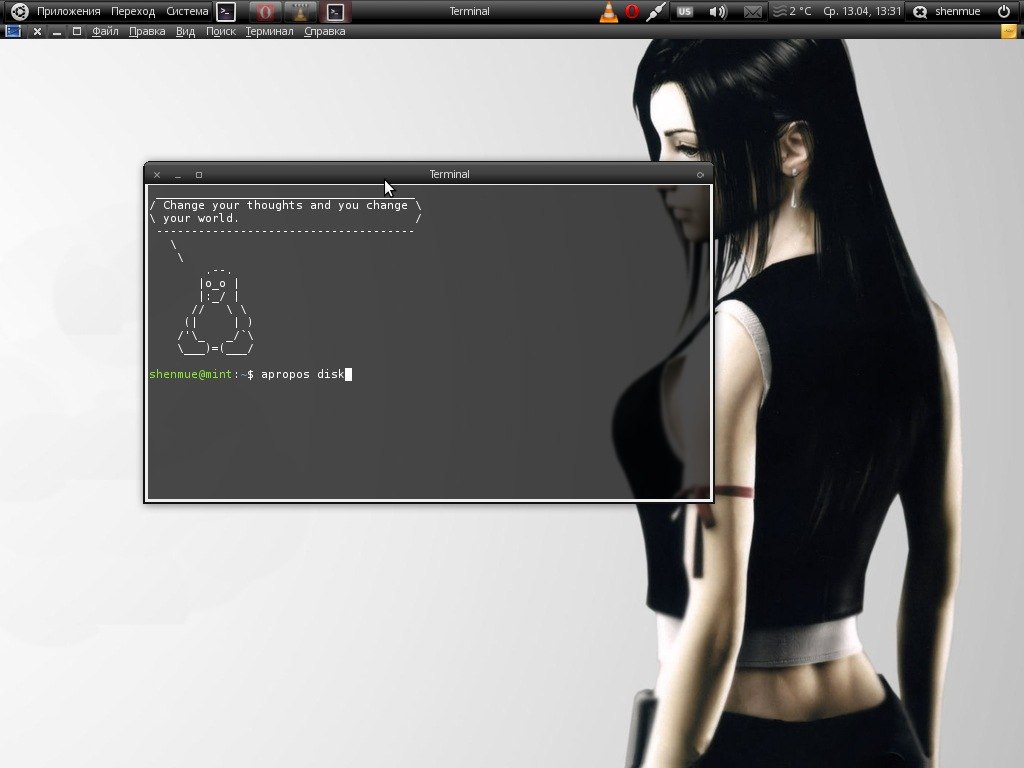
Task: Switch to the Opera window in the taskbar
Action: point(265,11)
